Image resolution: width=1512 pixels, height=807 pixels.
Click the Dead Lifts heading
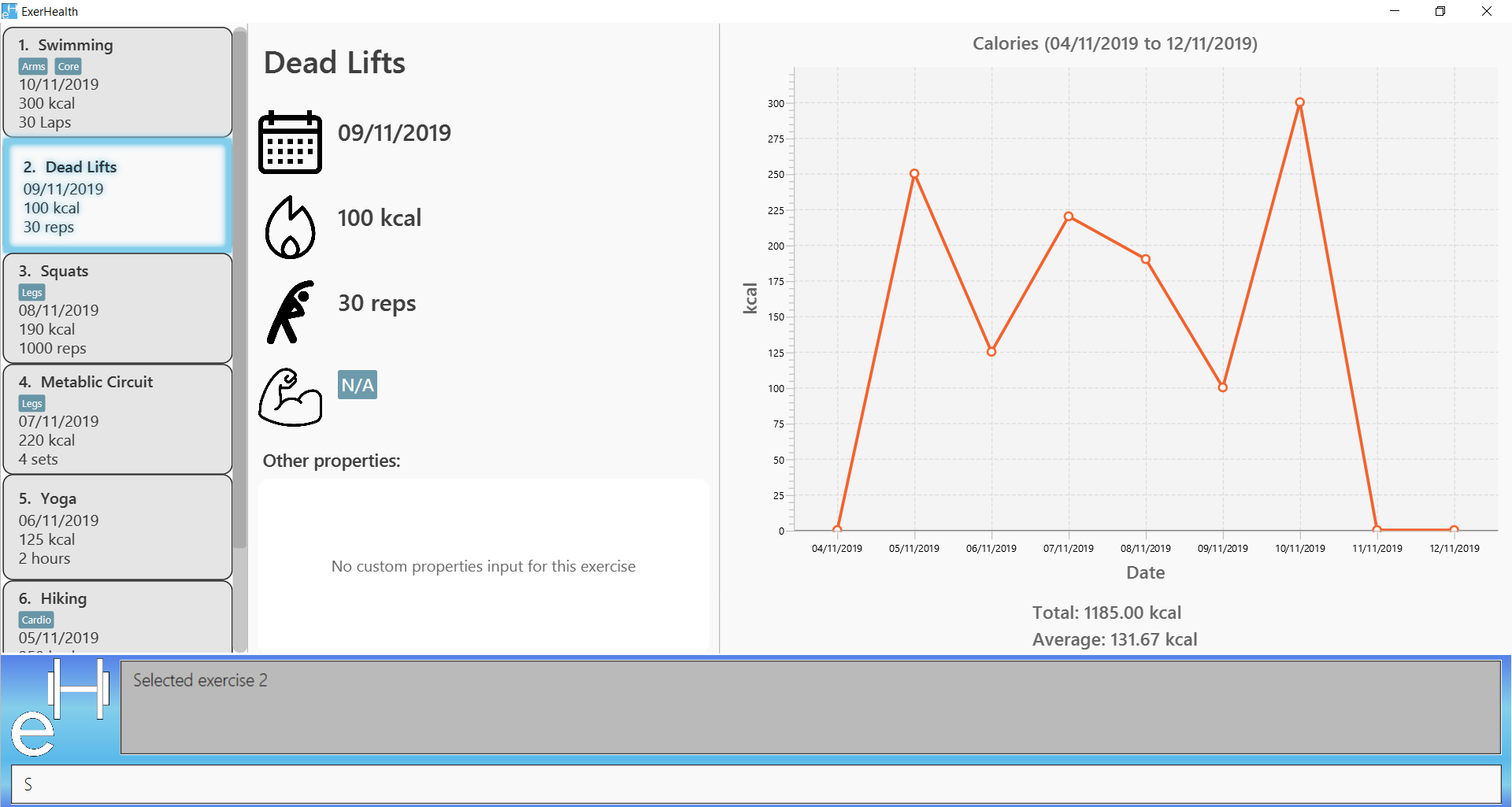(335, 63)
